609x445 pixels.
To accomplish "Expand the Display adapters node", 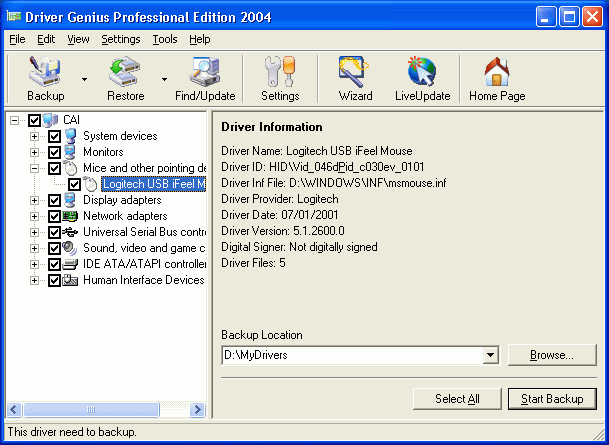I will coord(34,200).
